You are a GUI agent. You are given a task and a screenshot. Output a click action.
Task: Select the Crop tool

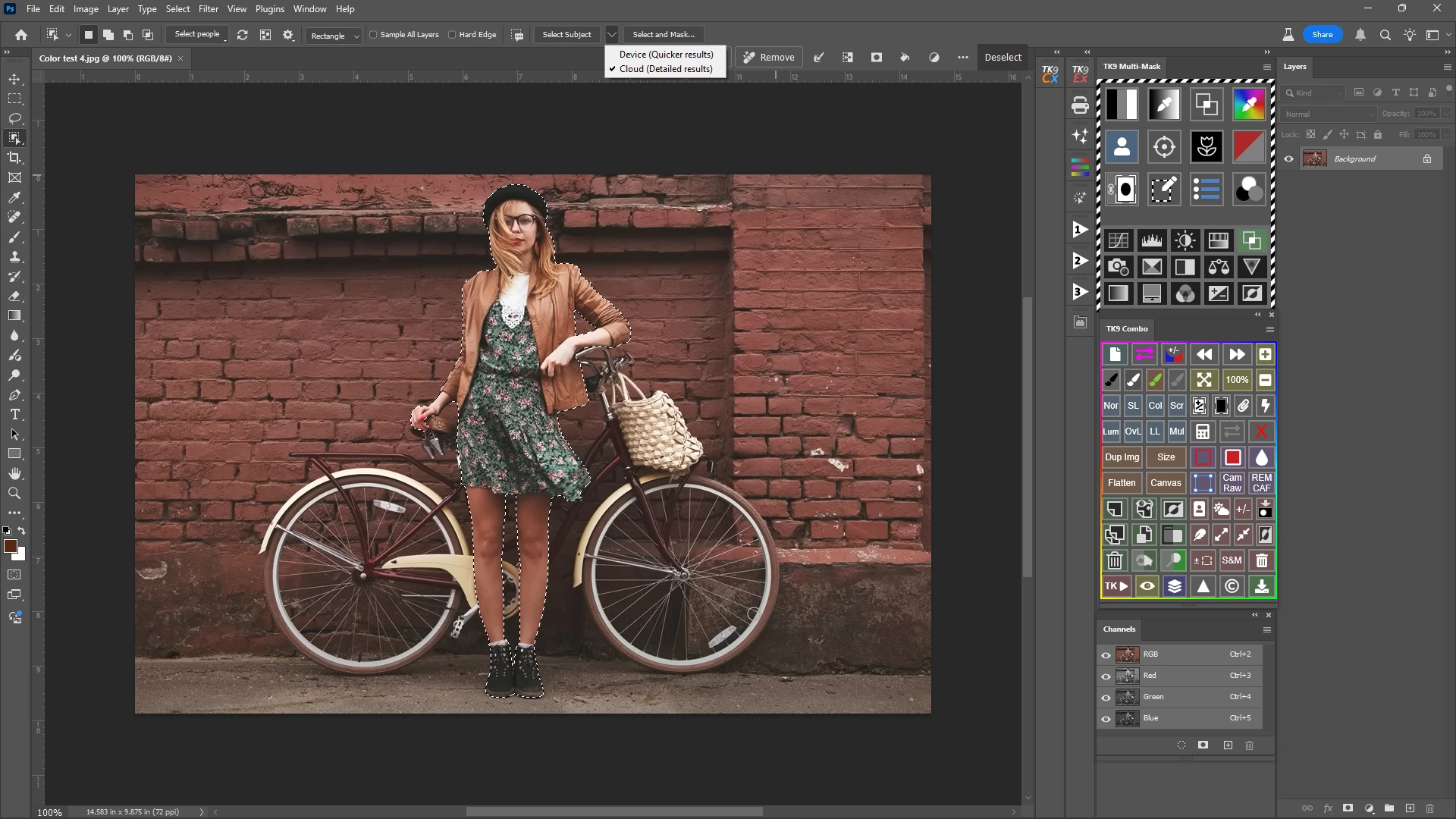(x=14, y=158)
